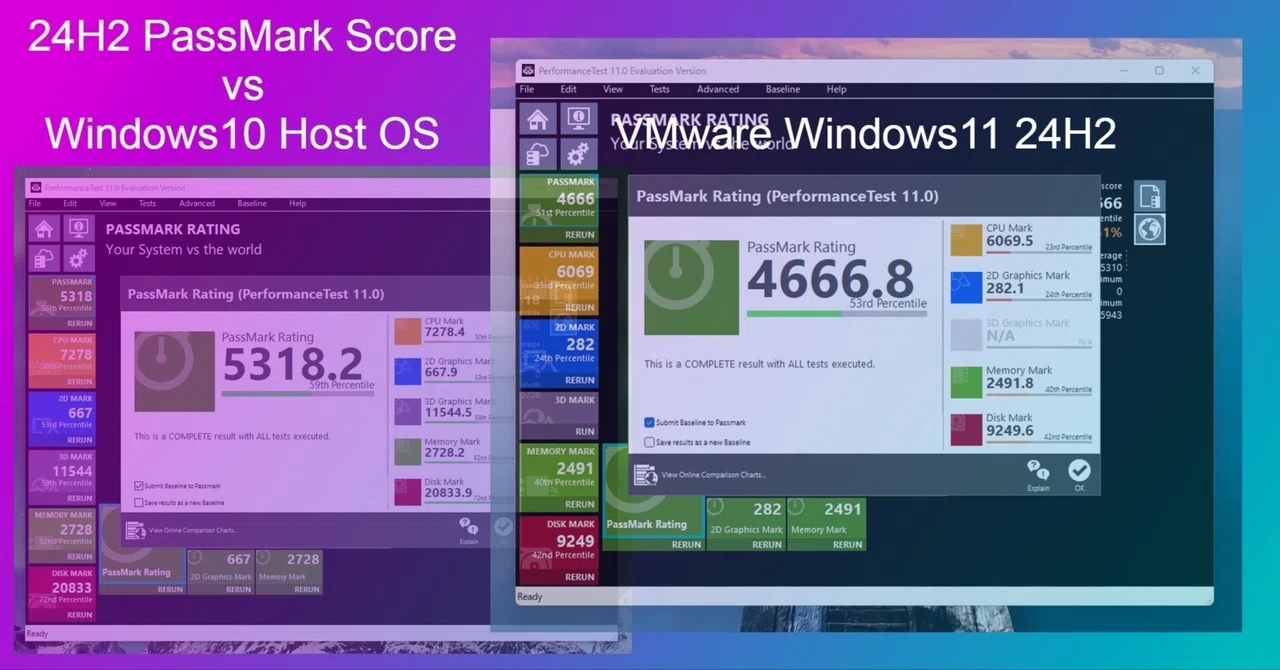1280x670 pixels.
Task: Maximize the right VMware PerformanceTest window
Action: [x=1159, y=70]
